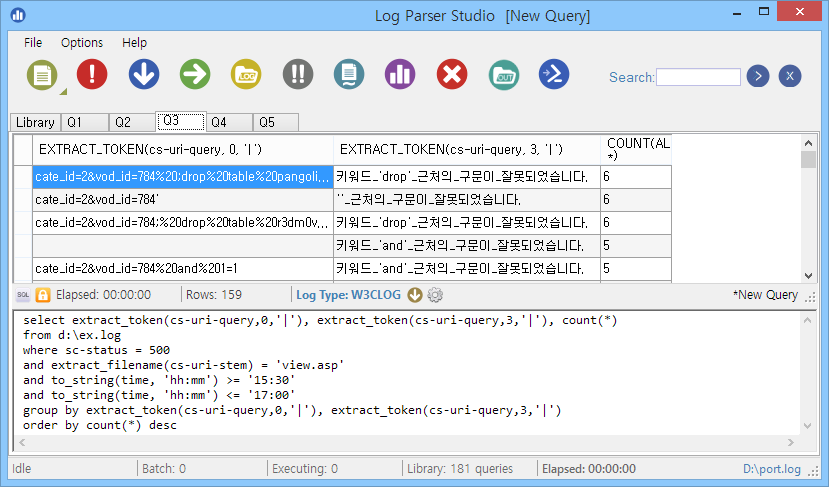
Task: Select the highlighted drop table pangoli cell
Action: [x=183, y=177]
